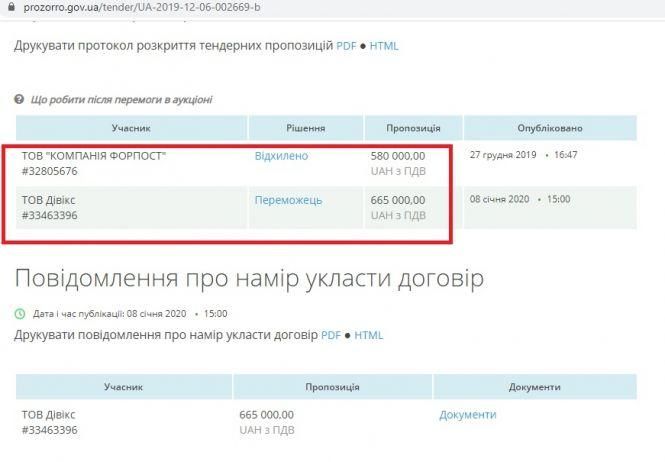The height and width of the screenshot is (462, 665).
Task: Select 'Дата і час публікації' text line
Action: (x=130, y=314)
